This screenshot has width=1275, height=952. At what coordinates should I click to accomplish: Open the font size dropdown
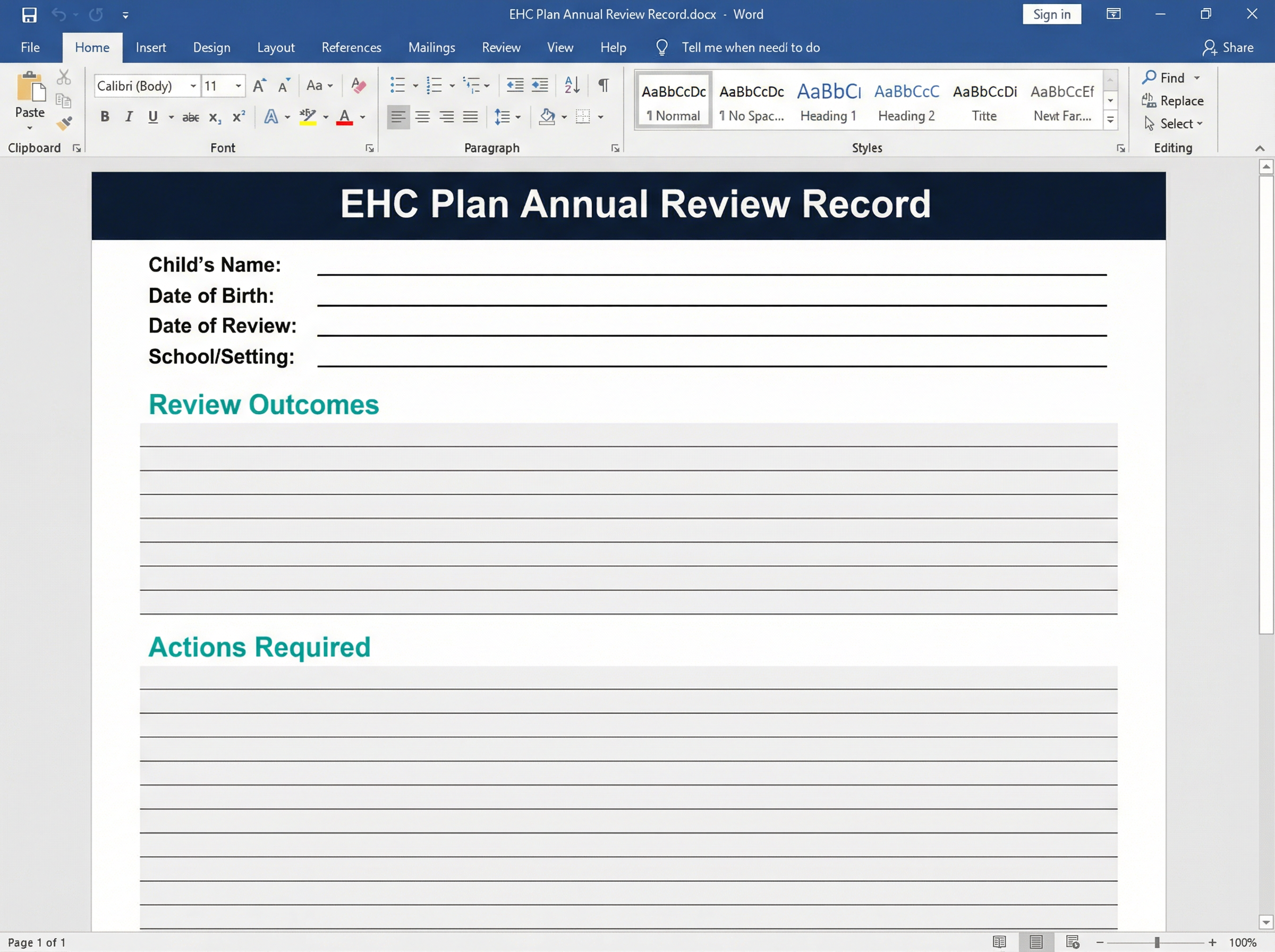pos(239,86)
